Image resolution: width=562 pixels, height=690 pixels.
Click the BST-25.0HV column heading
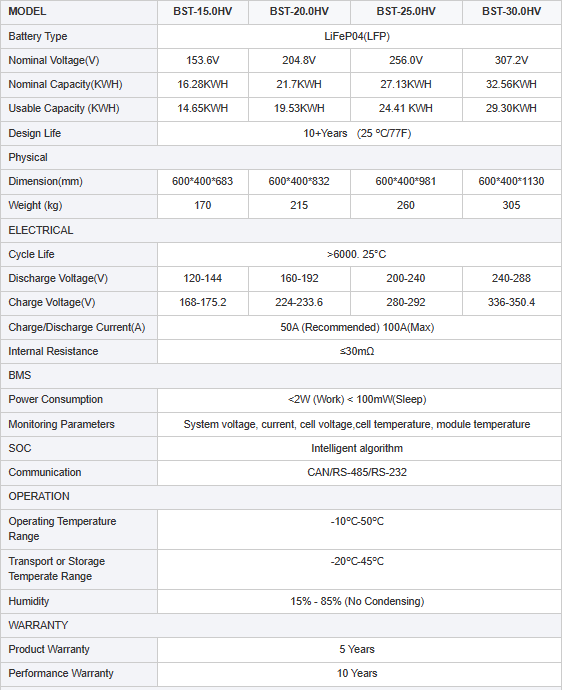pos(406,12)
